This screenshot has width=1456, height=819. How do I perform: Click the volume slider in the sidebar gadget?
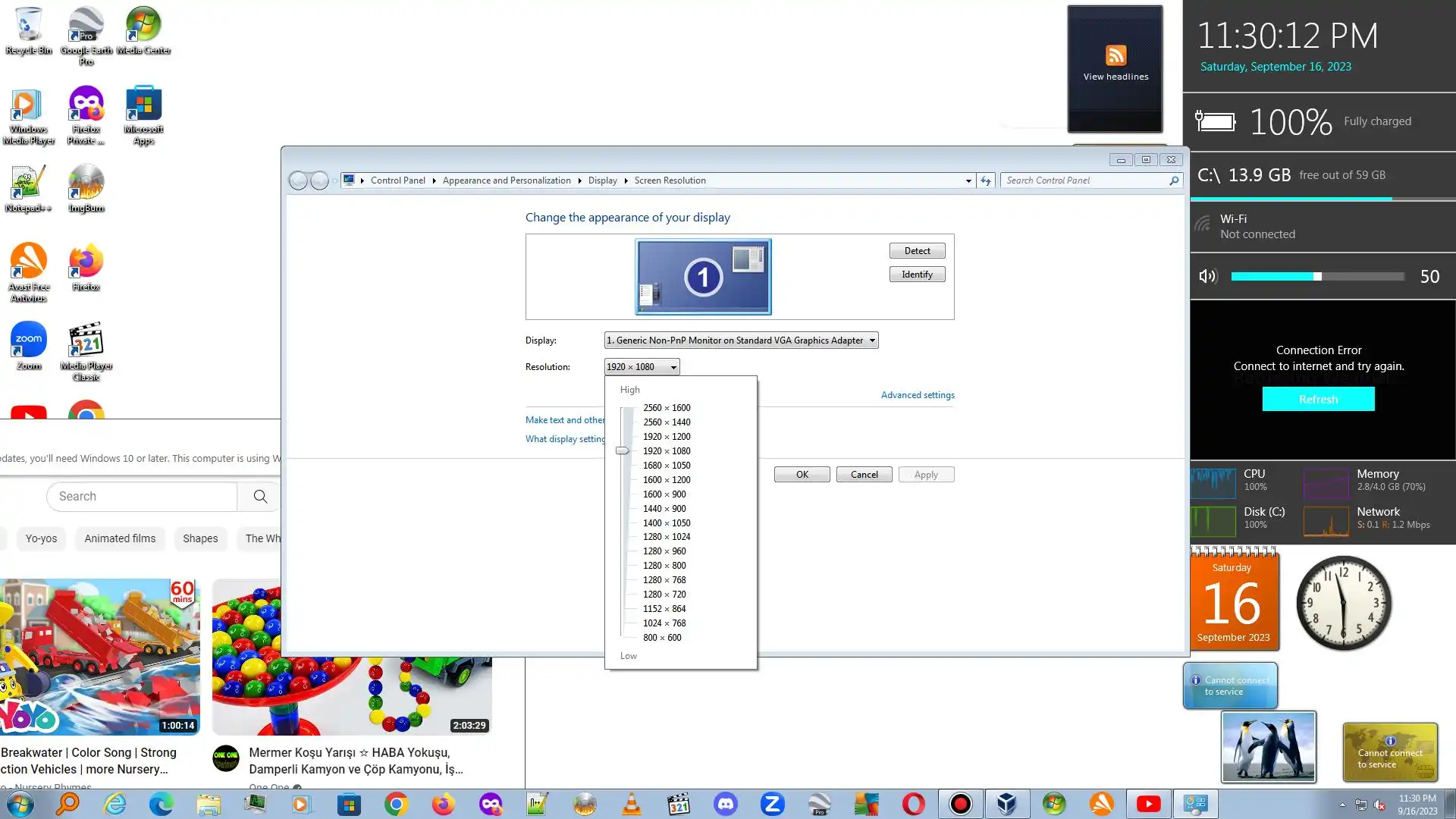tap(1317, 277)
